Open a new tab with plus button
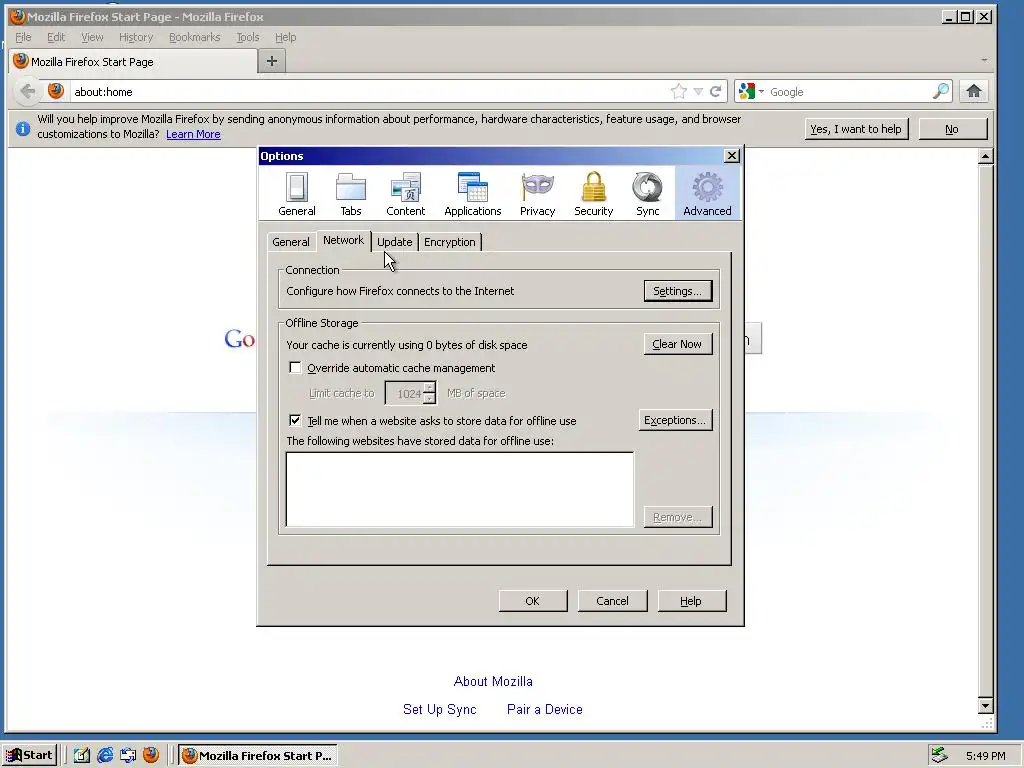Screen dimensions: 1024x768 pos(272,61)
